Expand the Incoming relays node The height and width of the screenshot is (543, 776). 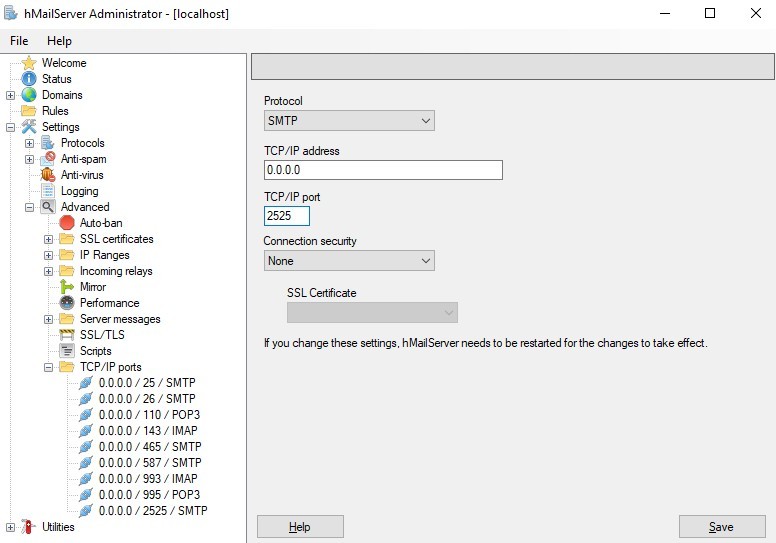pyautogui.click(x=48, y=271)
